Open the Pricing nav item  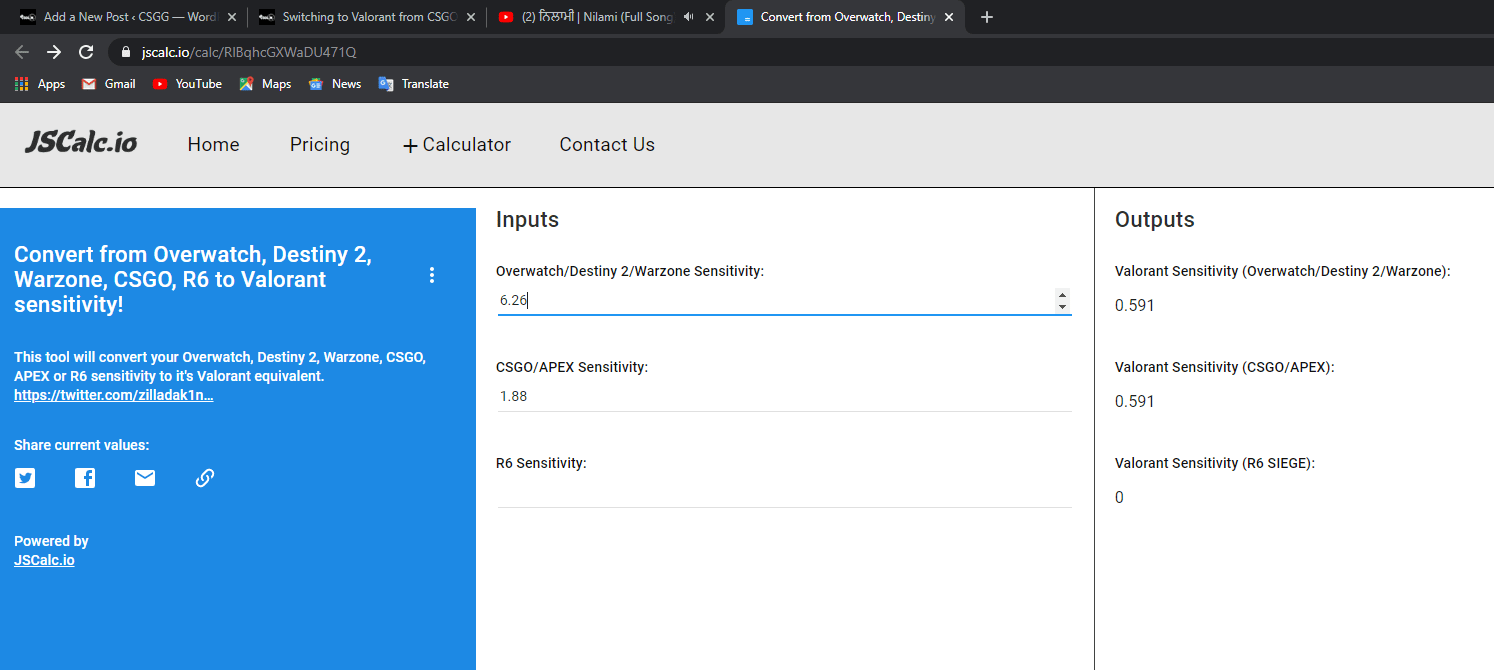pyautogui.click(x=320, y=145)
